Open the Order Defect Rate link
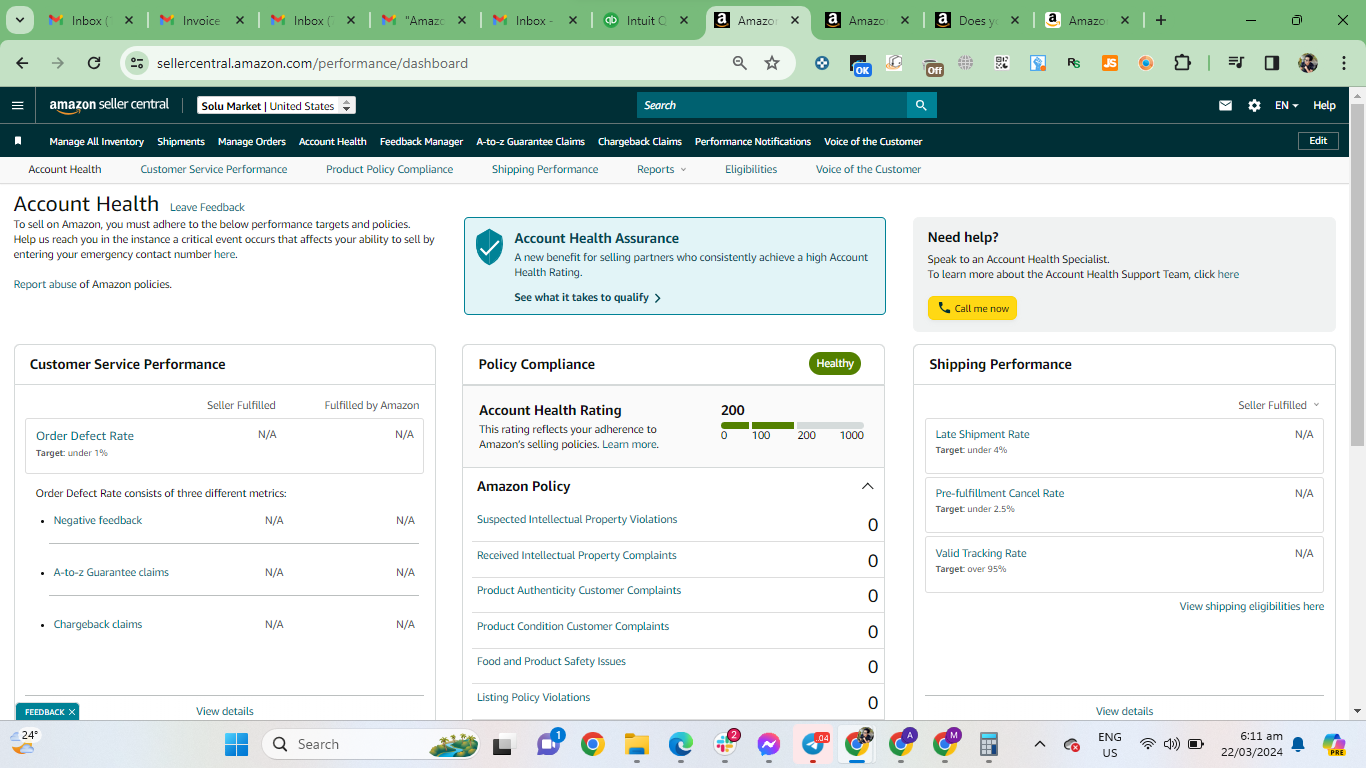Image resolution: width=1366 pixels, height=768 pixels. [85, 436]
